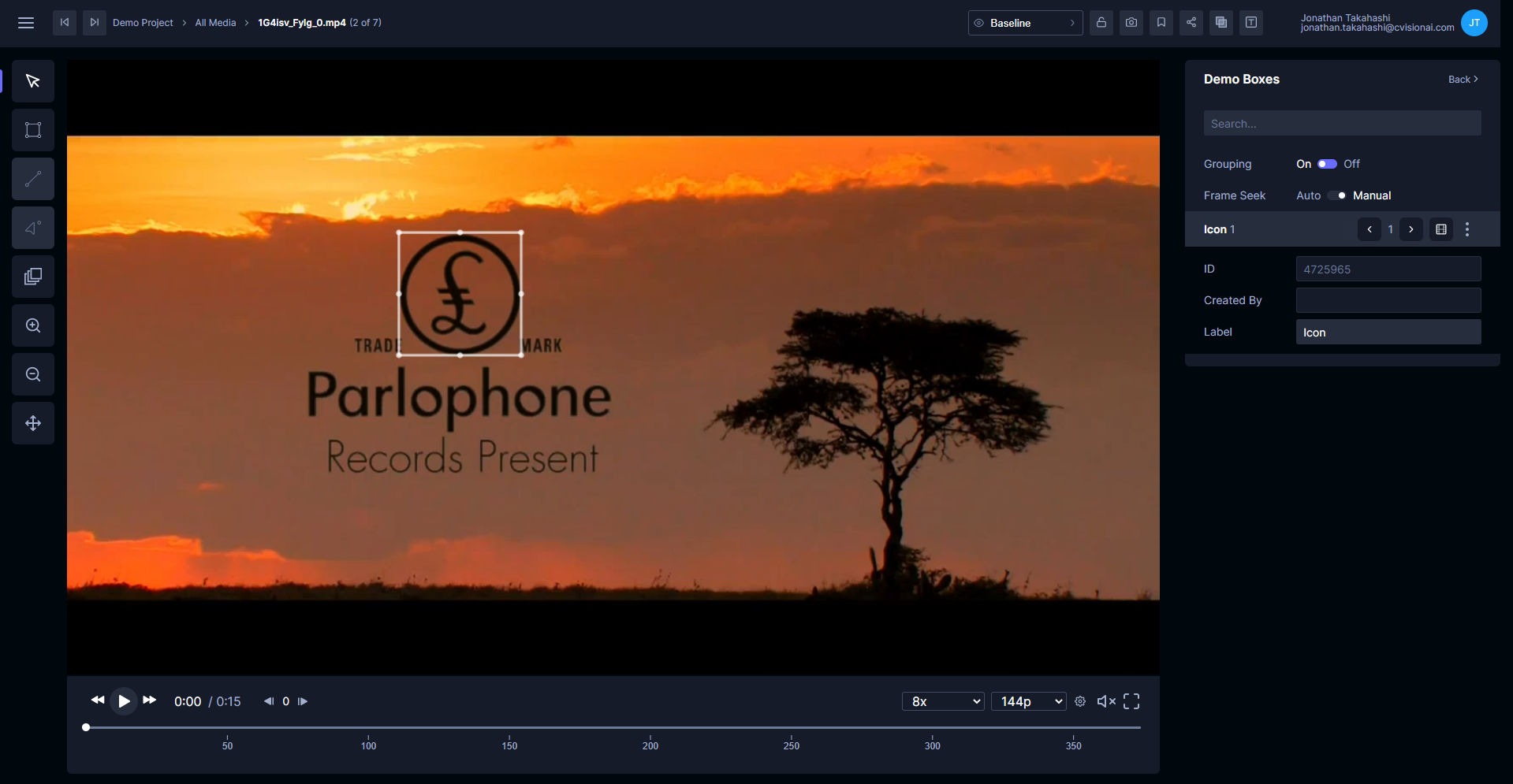Select the point annotation tool
The height and width of the screenshot is (784, 1513).
(x=33, y=228)
